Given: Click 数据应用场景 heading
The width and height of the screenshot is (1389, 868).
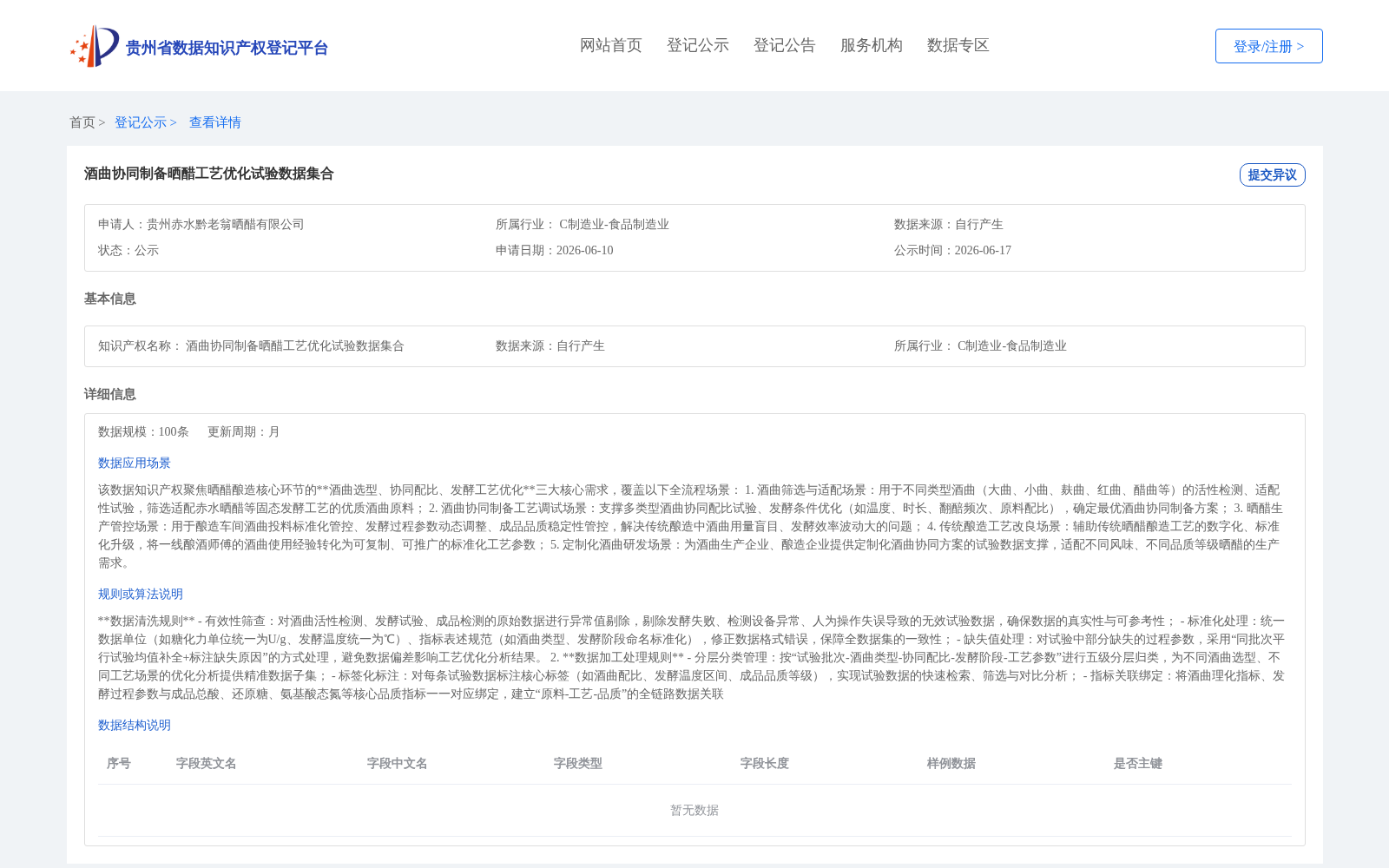Looking at the screenshot, I should 135,463.
